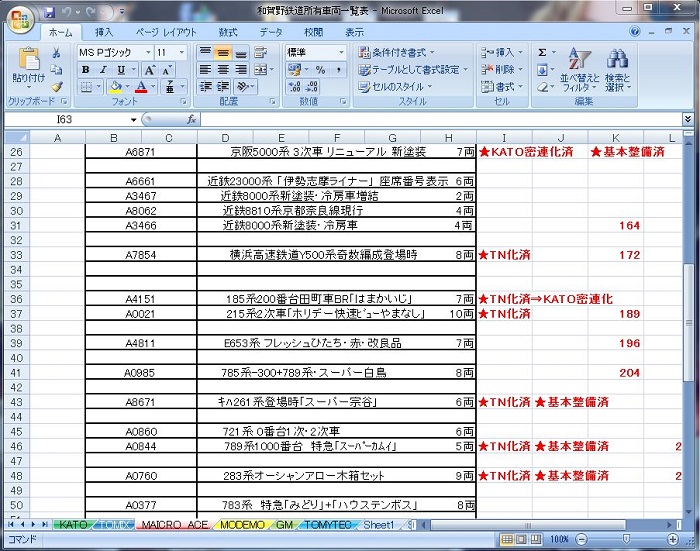Merge and center cells

[x=261, y=70]
